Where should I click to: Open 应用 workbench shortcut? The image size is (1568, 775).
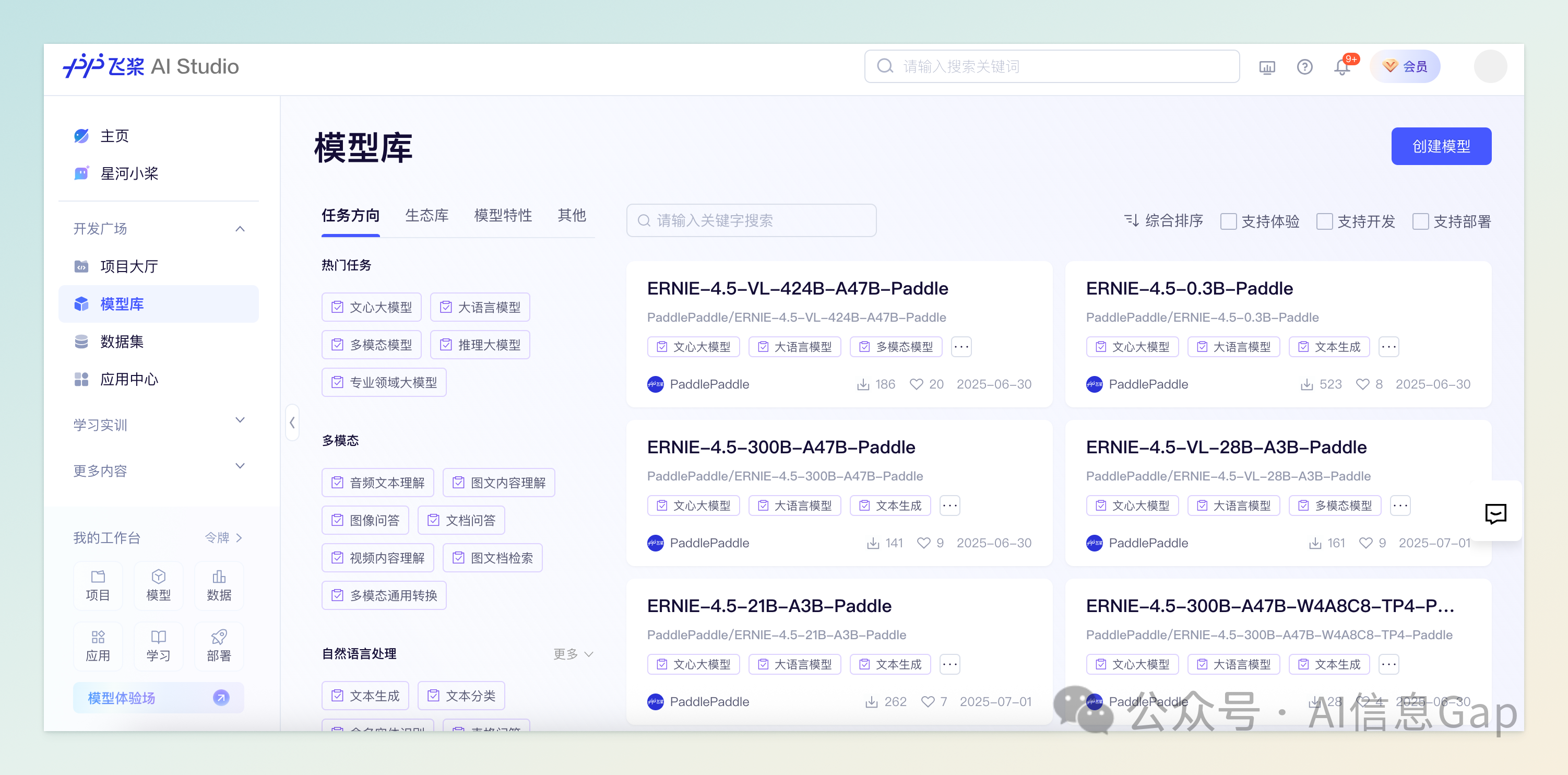click(x=98, y=647)
